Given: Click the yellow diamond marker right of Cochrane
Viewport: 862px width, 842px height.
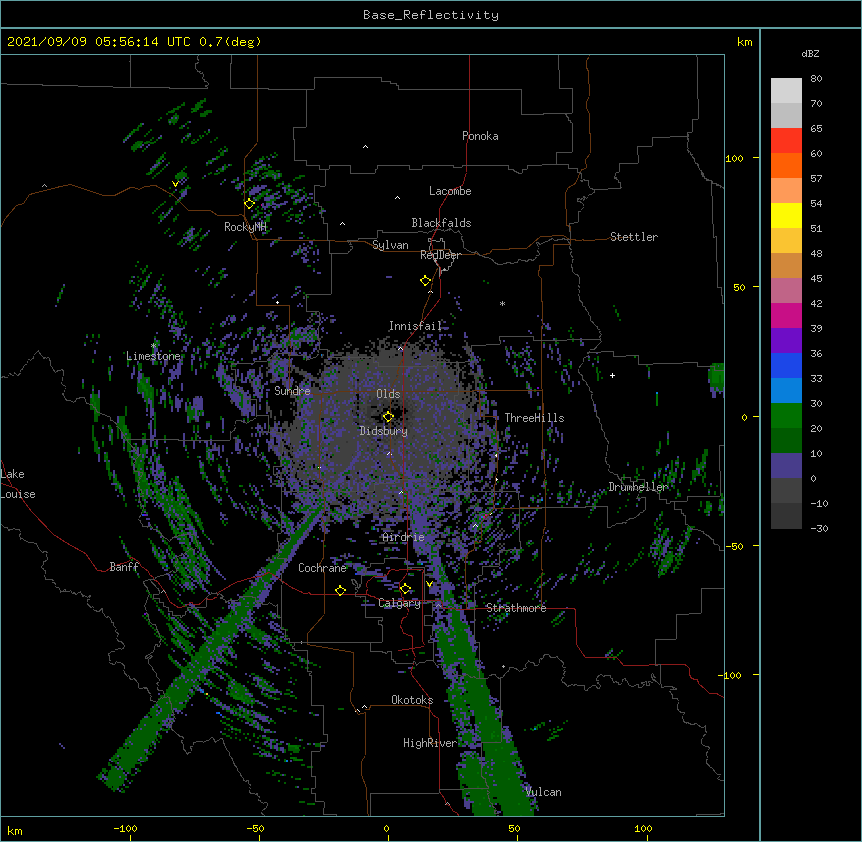Looking at the screenshot, I should click(x=340, y=590).
